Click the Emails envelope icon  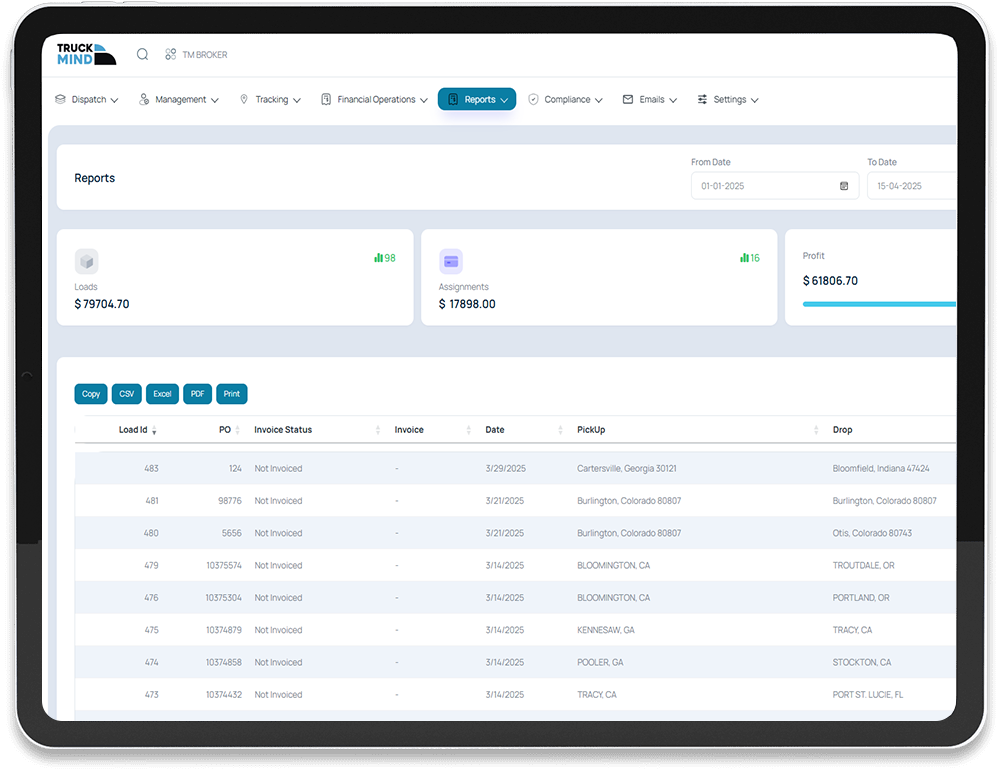pos(628,99)
